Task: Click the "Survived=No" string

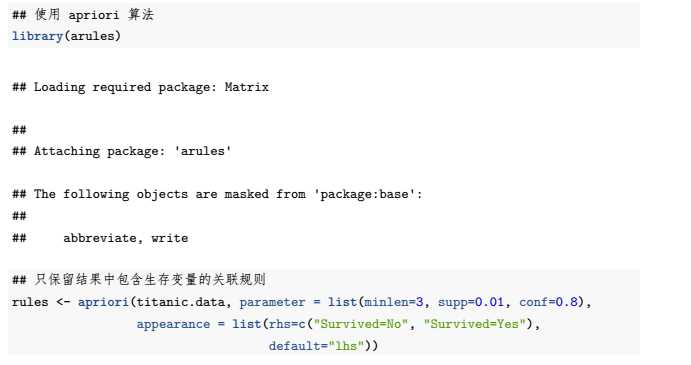Action: (x=360, y=324)
